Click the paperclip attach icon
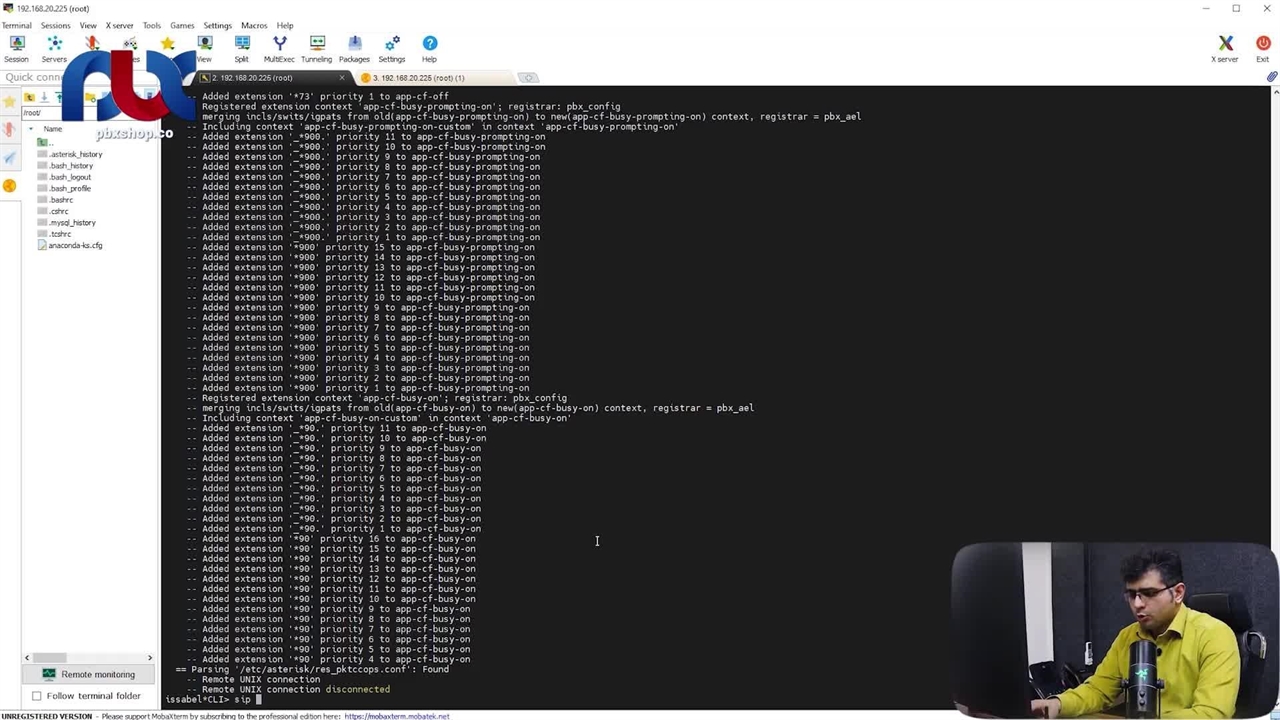The width and height of the screenshot is (1280, 720). tap(1271, 77)
